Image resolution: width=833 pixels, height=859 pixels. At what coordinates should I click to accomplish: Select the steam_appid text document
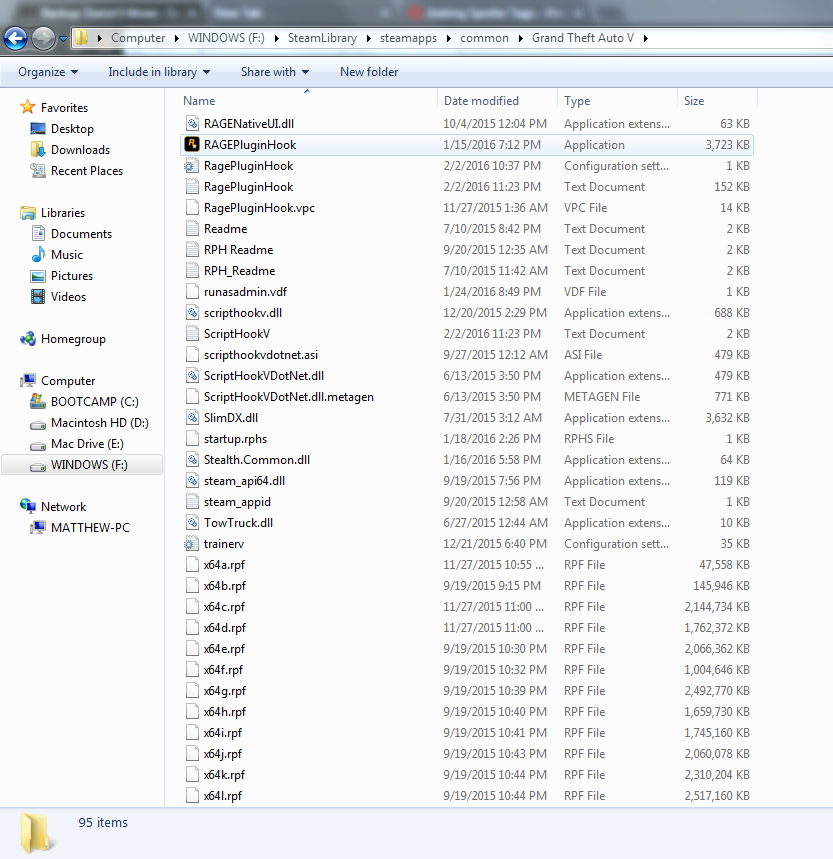click(x=467, y=502)
